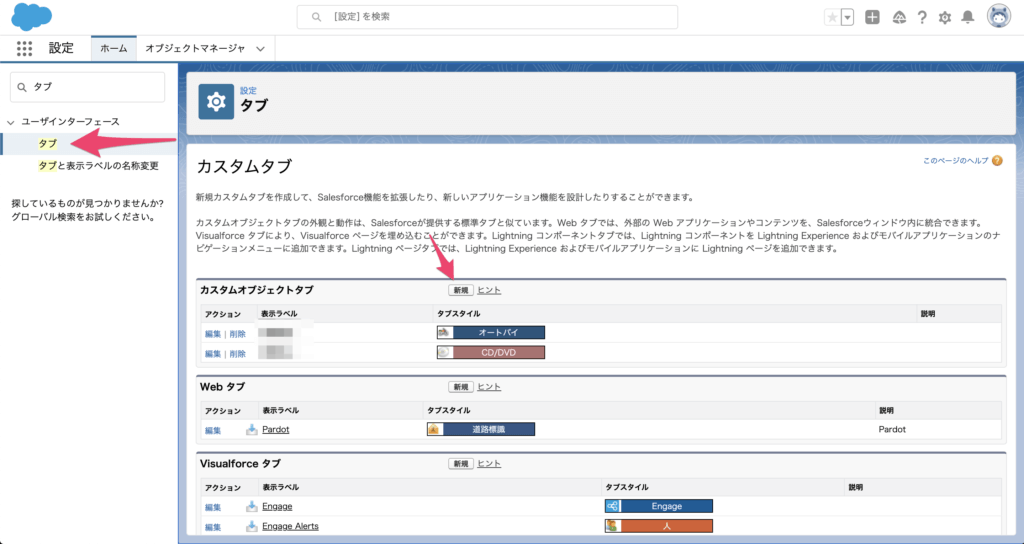1024x544 pixels.
Task: Select タブ in the sidebar tree
Action: point(47,144)
